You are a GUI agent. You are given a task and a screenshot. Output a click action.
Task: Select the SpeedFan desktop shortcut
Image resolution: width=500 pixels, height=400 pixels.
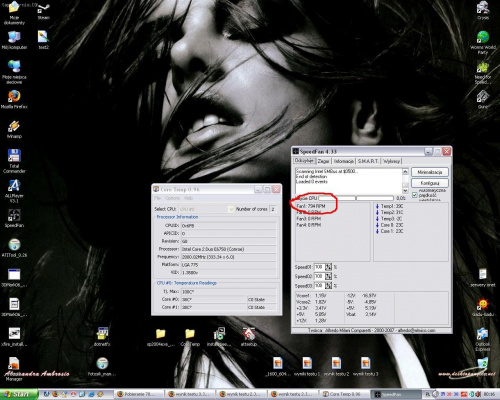(14, 218)
